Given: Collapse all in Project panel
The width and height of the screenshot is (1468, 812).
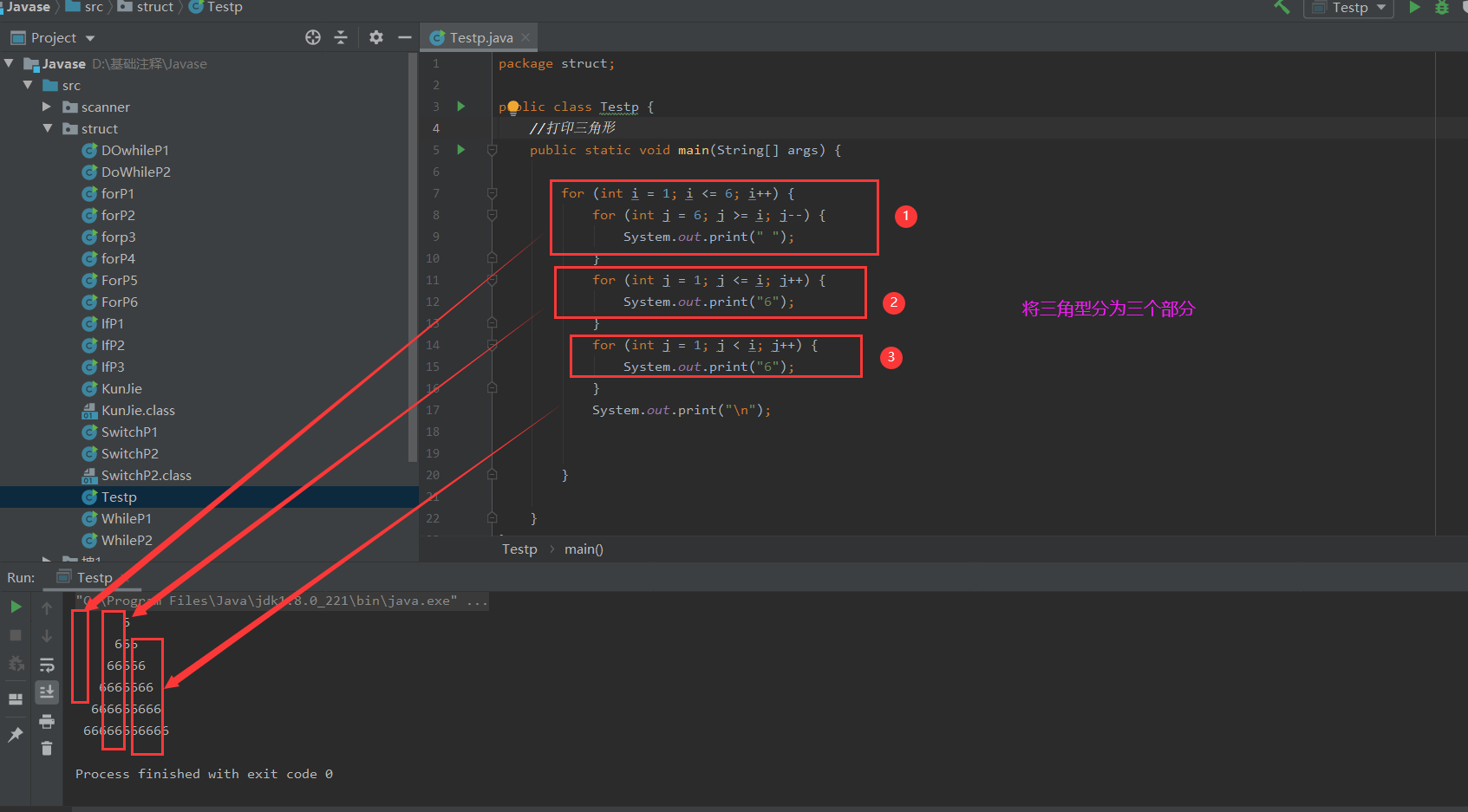Looking at the screenshot, I should [x=341, y=37].
